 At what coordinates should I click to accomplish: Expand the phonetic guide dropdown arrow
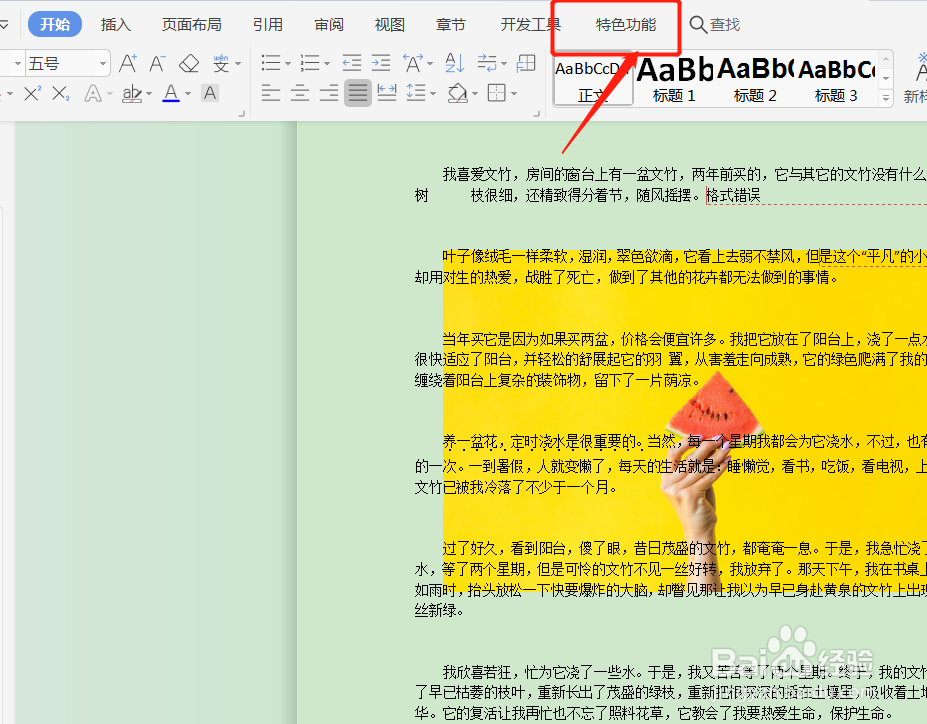(238, 63)
